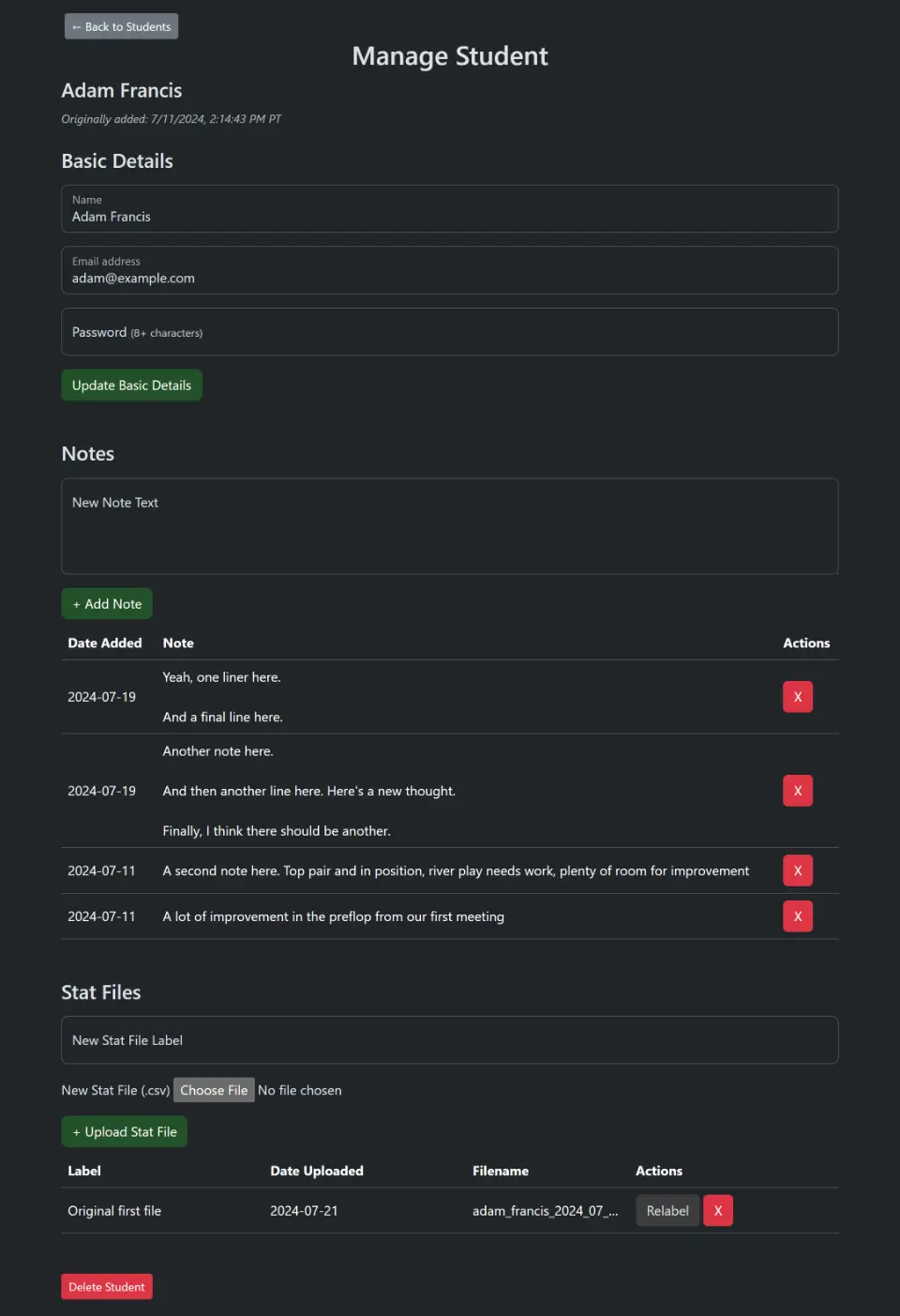The width and height of the screenshot is (900, 1316).
Task: Click Upload Stat File button
Action: [125, 1132]
